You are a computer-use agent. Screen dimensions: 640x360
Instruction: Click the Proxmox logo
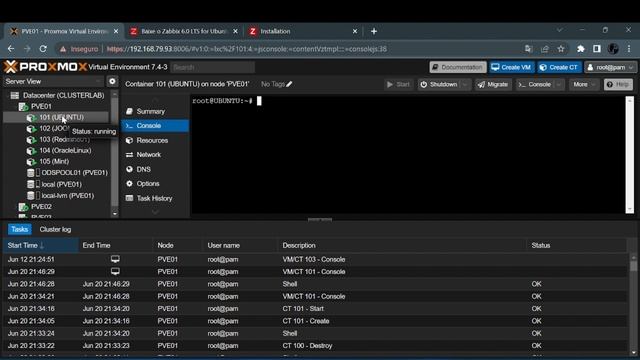[x=46, y=67]
